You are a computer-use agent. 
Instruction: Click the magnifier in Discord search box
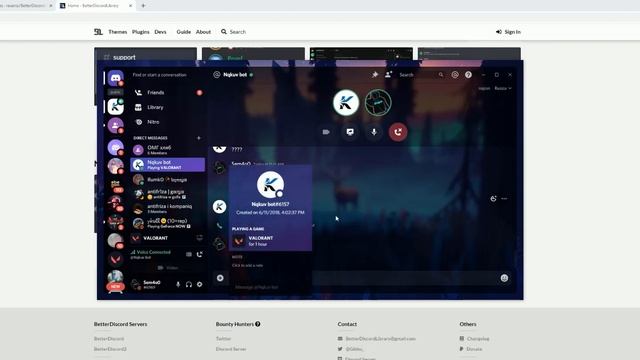(x=441, y=75)
